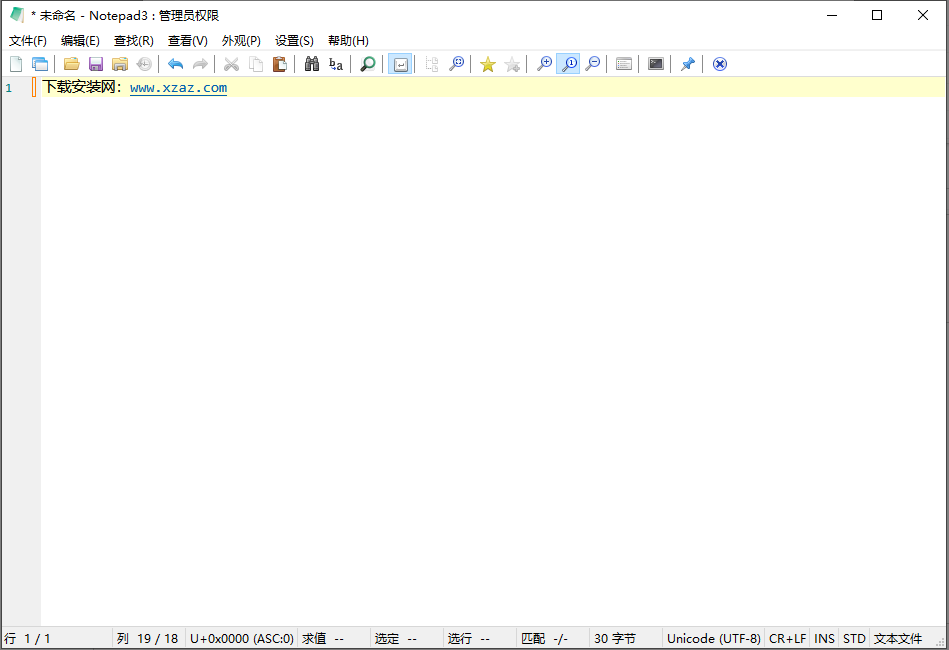Click the Replace 'b→a' icon
The height and width of the screenshot is (650, 949).
(336, 64)
